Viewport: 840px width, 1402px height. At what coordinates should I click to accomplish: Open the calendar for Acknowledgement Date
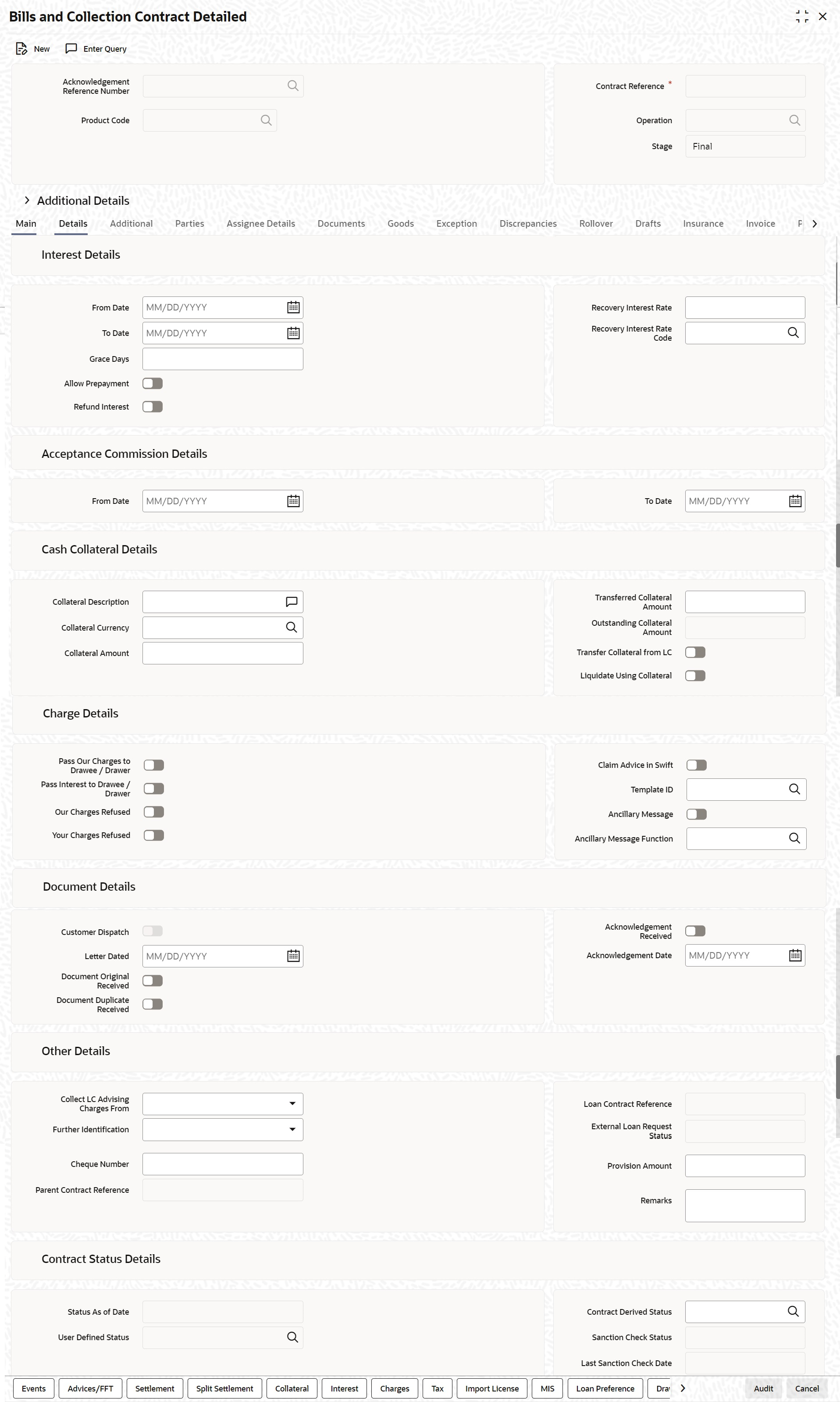[794, 956]
